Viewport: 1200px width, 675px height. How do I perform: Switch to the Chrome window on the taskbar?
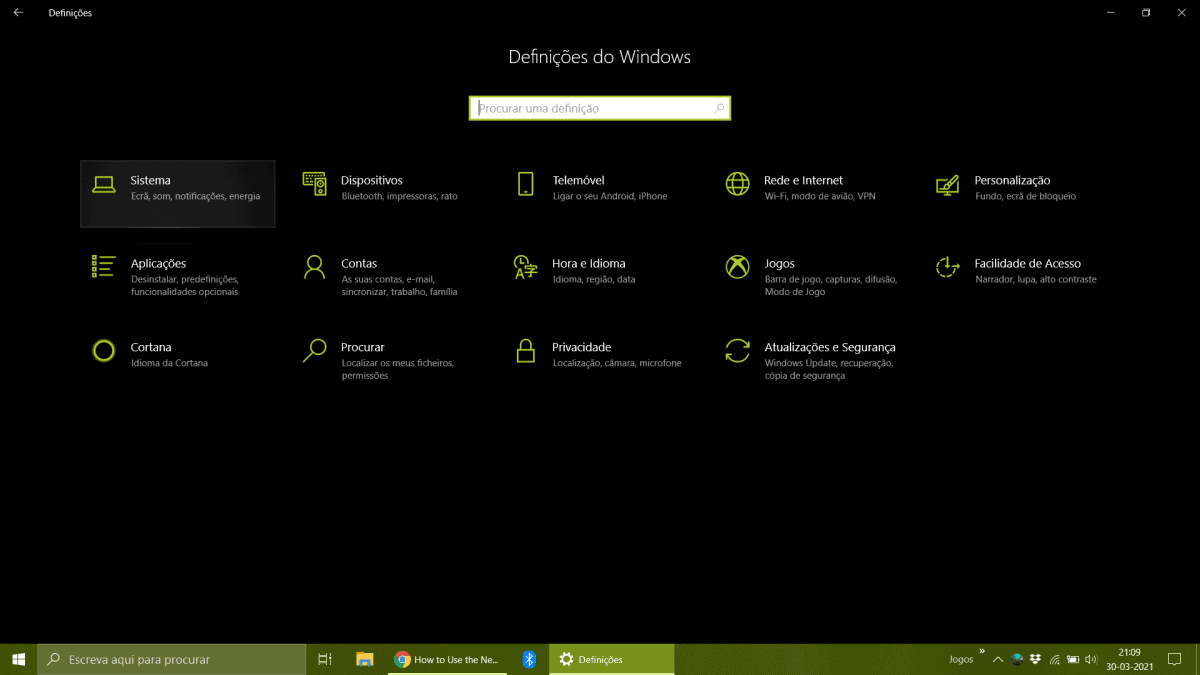[x=447, y=659]
